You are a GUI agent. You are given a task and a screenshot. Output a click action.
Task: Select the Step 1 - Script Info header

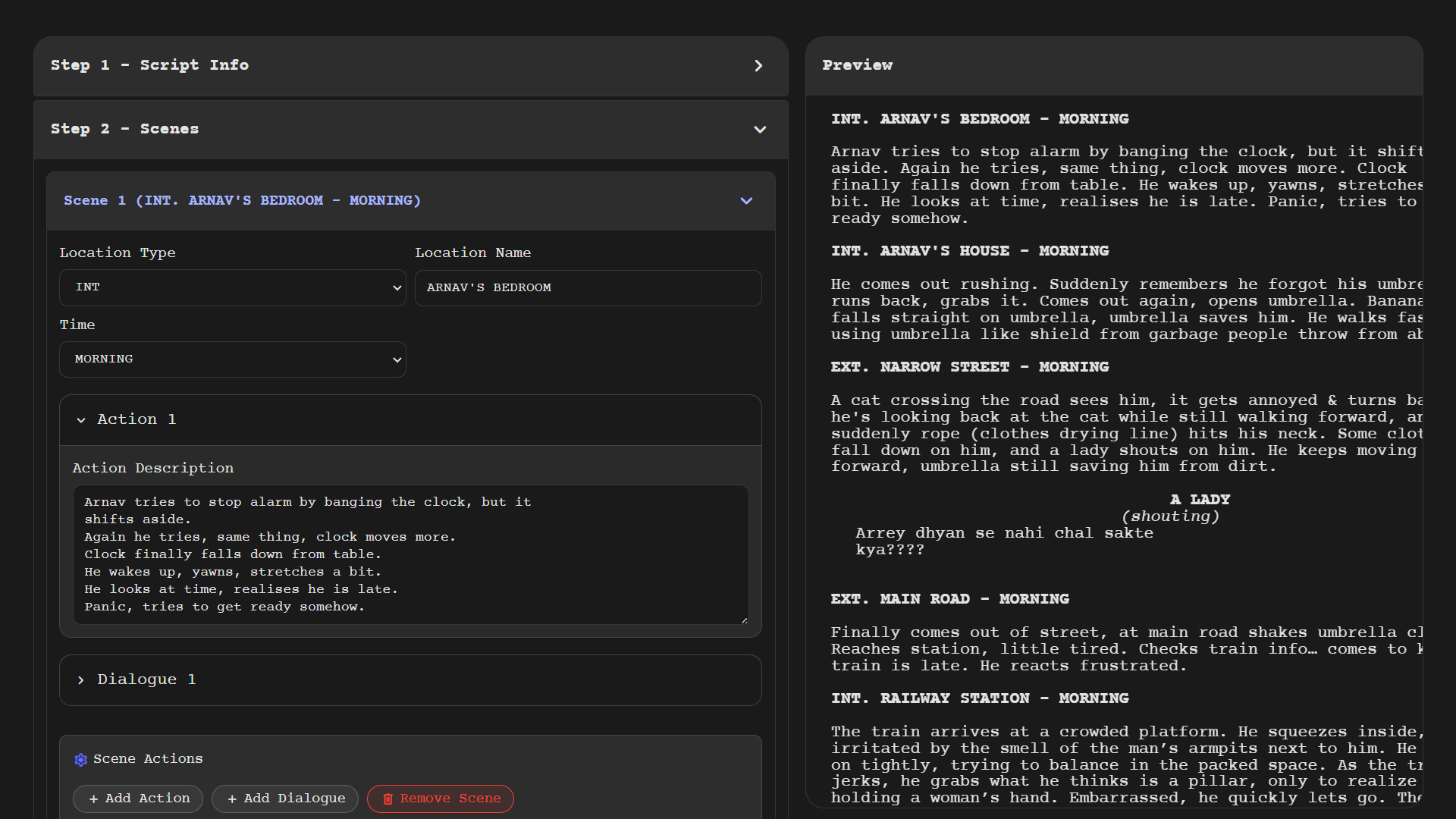(x=150, y=65)
